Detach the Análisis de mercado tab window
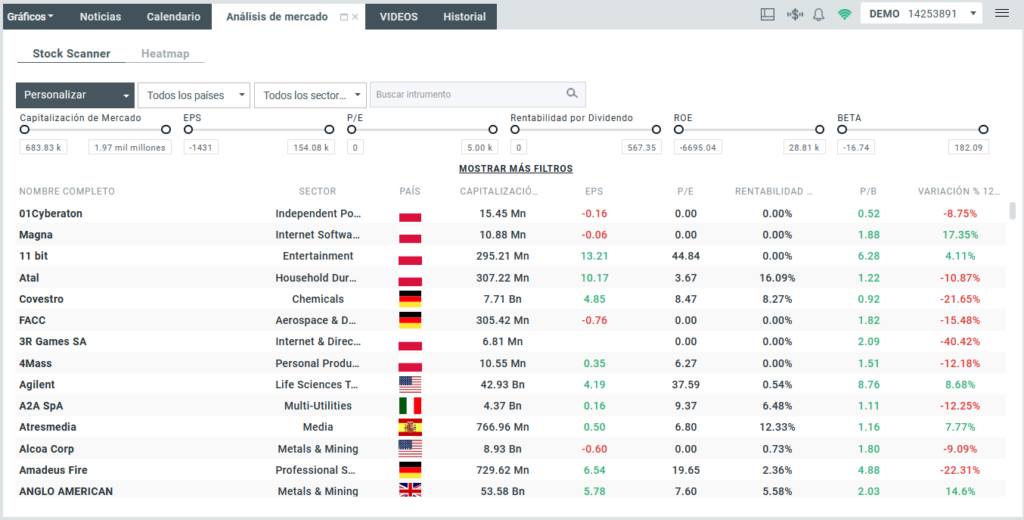 [x=344, y=18]
